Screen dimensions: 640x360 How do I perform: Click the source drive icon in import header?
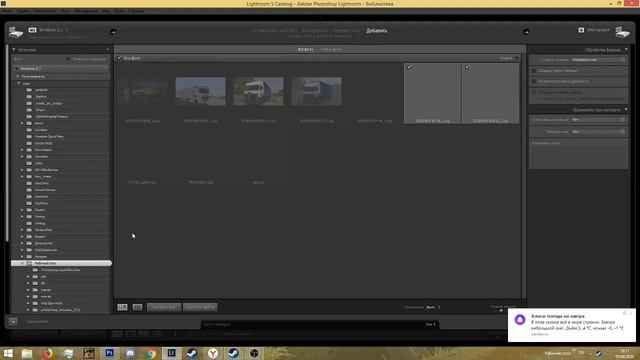(x=16, y=33)
